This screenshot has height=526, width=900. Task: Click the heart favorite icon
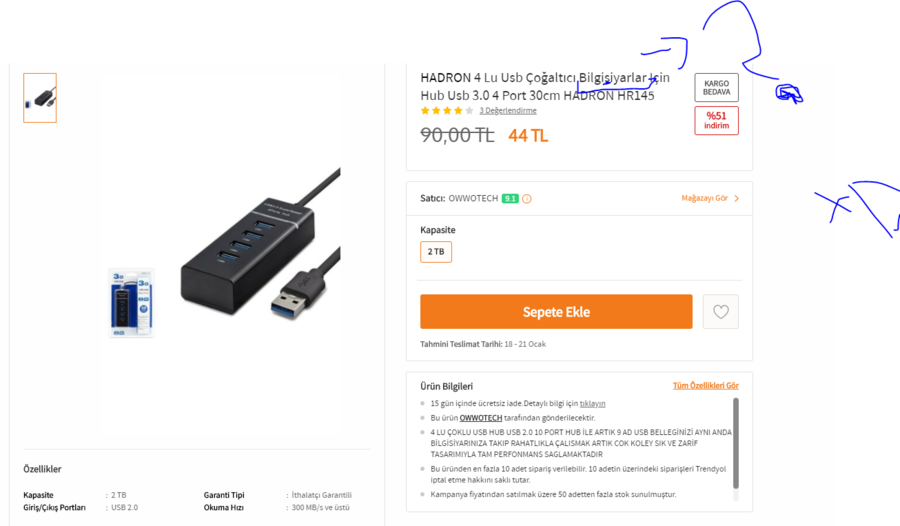[720, 312]
